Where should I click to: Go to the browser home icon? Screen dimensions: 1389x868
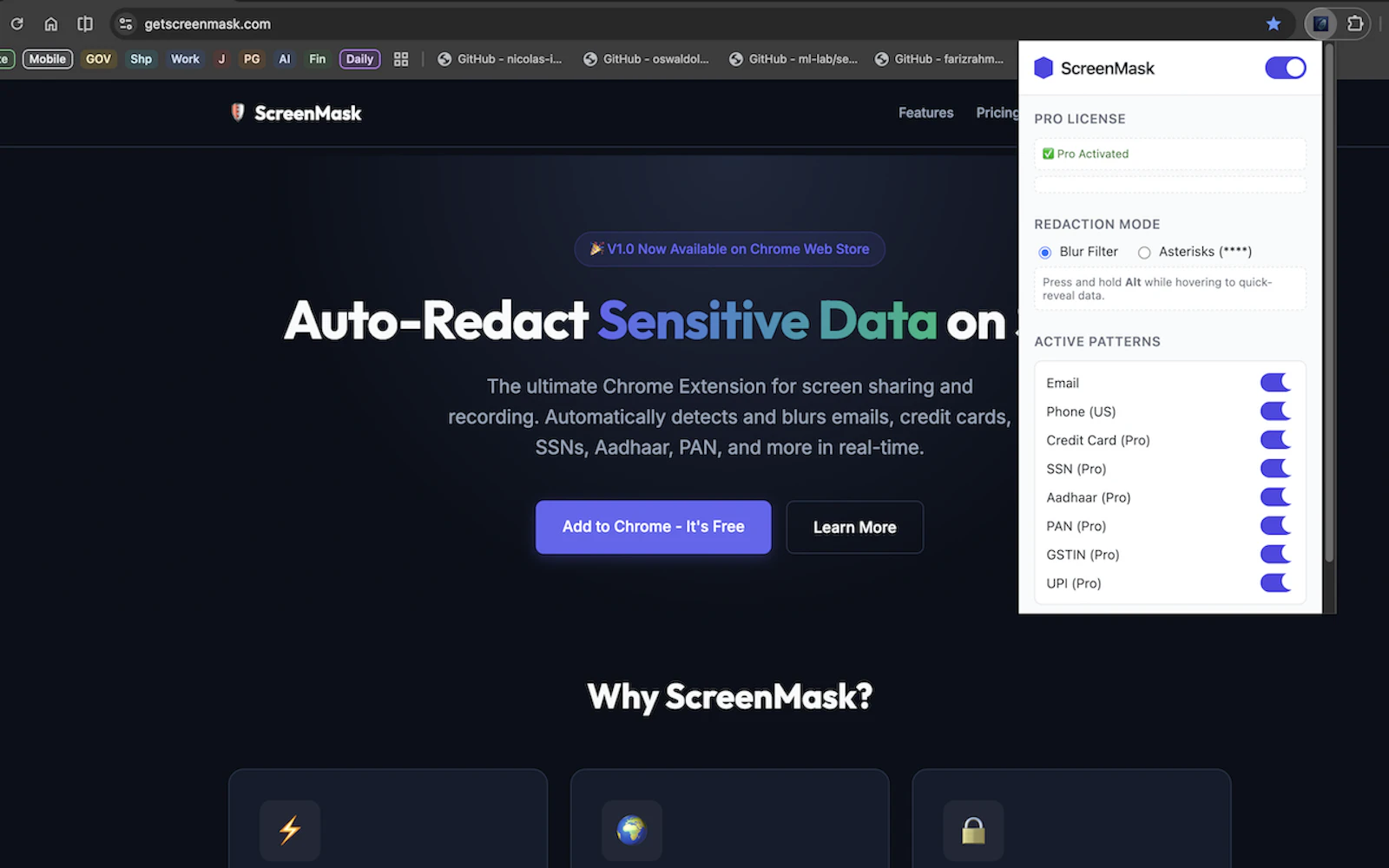(51, 23)
